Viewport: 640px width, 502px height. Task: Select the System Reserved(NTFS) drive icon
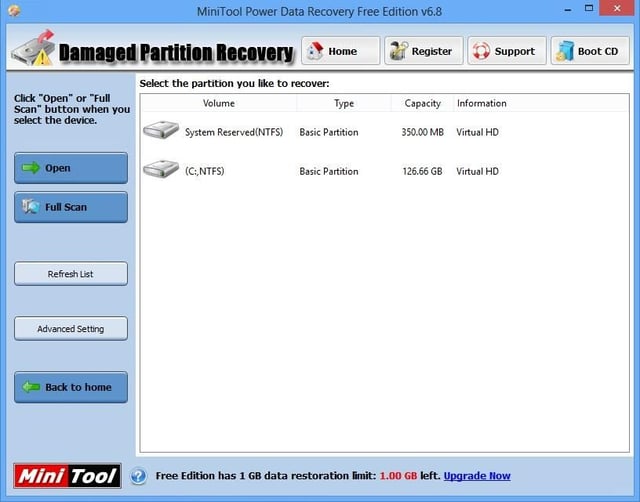point(161,130)
